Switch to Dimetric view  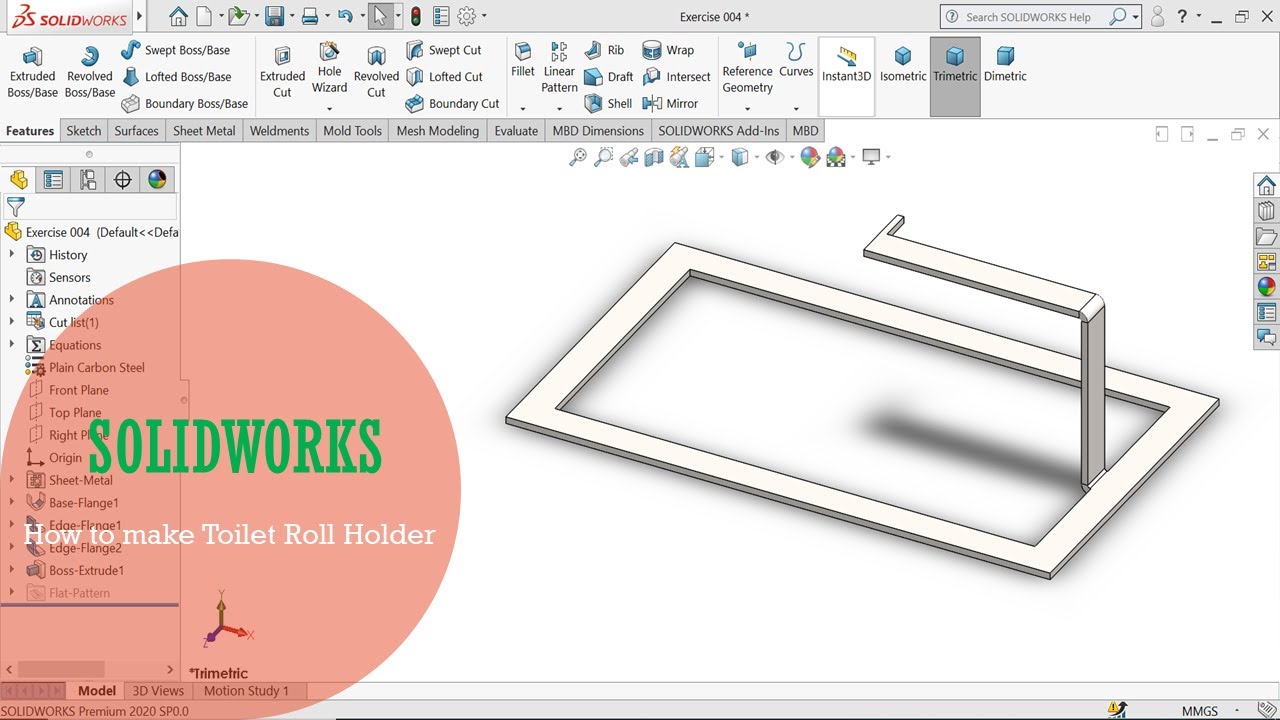click(x=1005, y=63)
